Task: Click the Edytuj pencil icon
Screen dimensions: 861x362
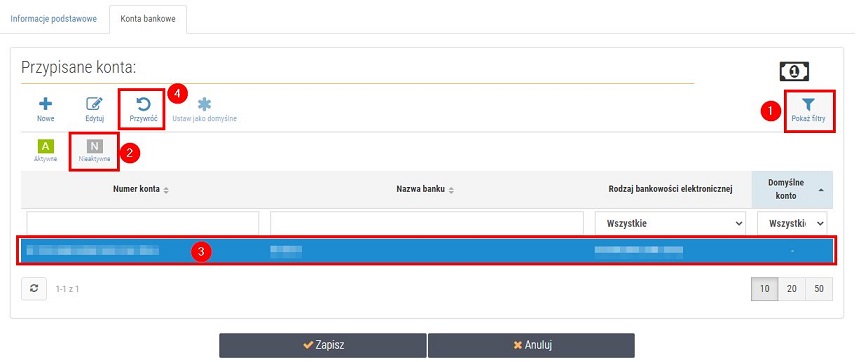Action: [94, 104]
